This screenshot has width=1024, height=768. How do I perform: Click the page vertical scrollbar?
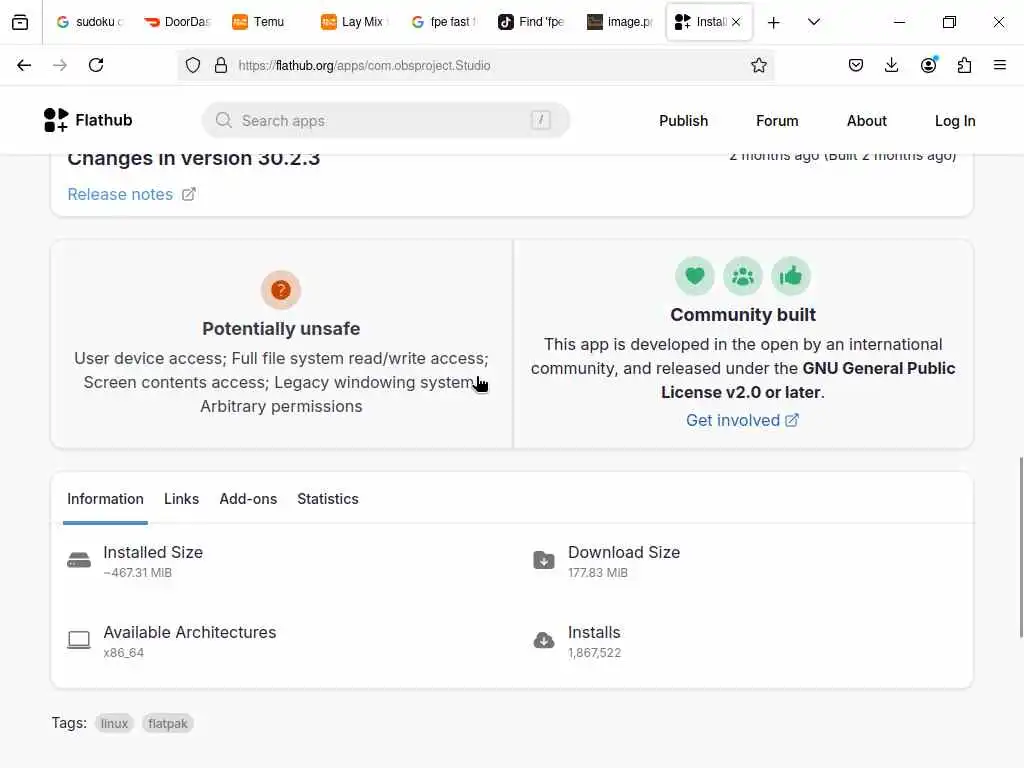click(1021, 547)
